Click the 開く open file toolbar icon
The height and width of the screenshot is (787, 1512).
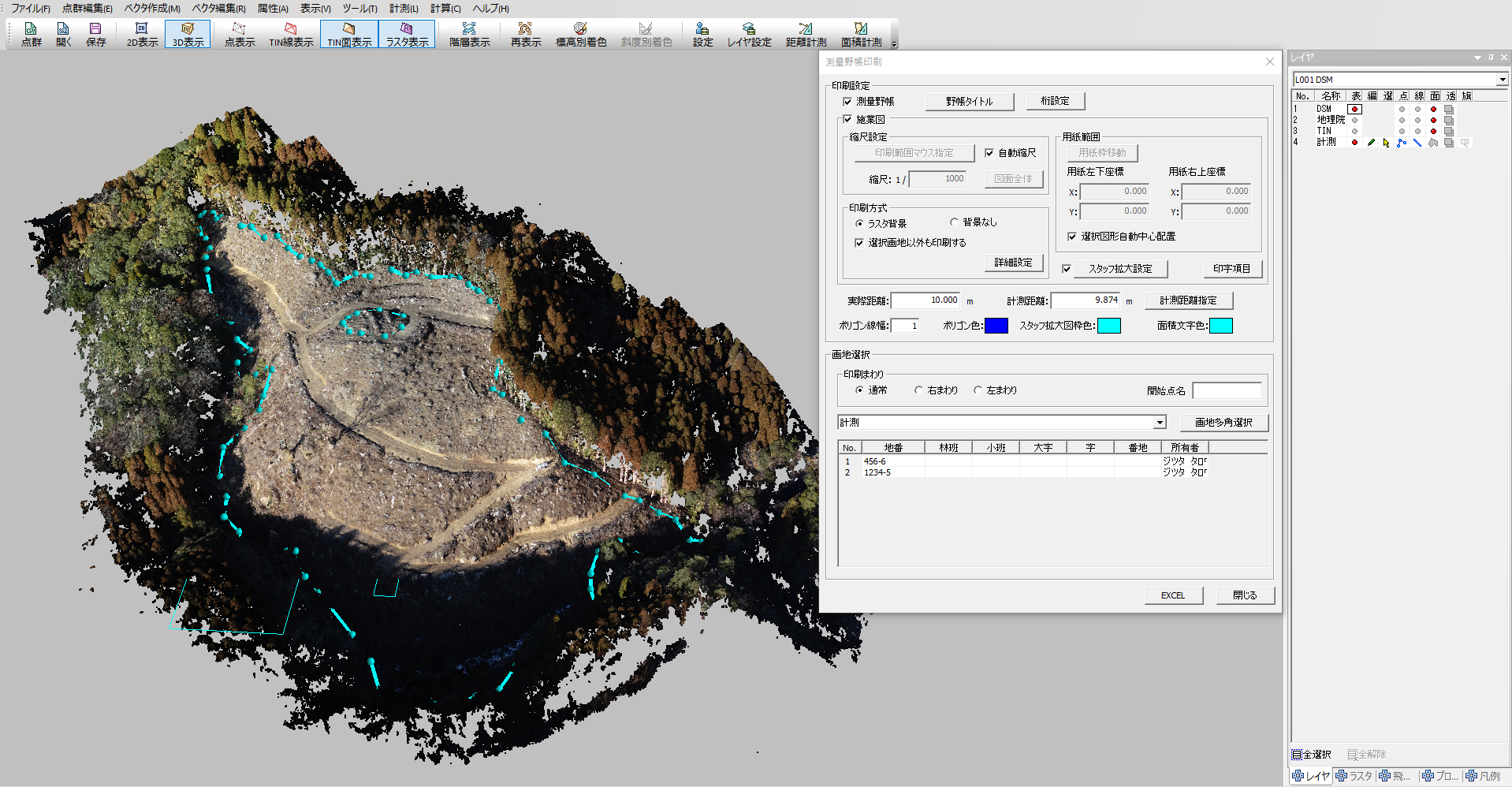coord(64,34)
